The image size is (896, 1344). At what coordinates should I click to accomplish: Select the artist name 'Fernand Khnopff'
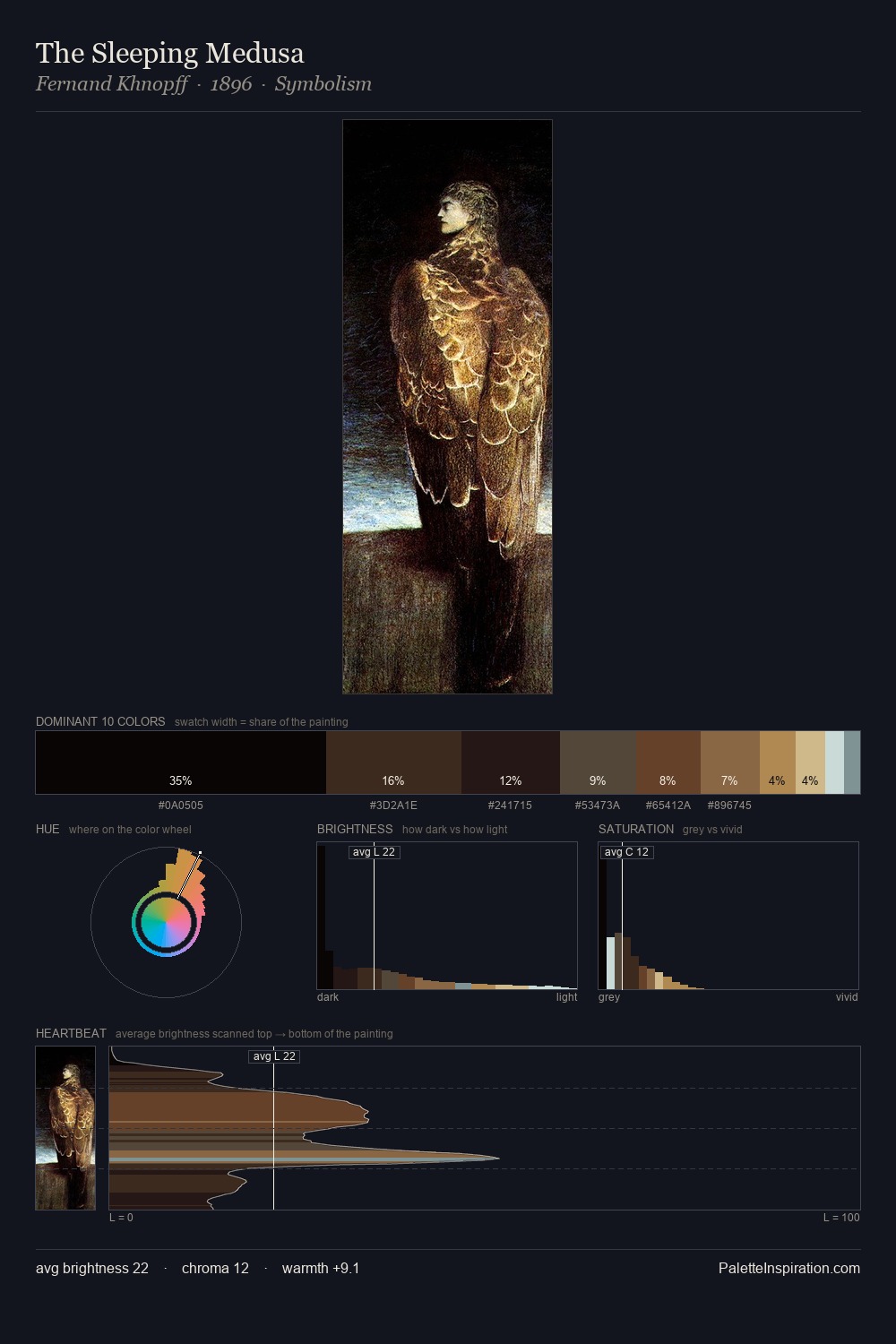112,84
